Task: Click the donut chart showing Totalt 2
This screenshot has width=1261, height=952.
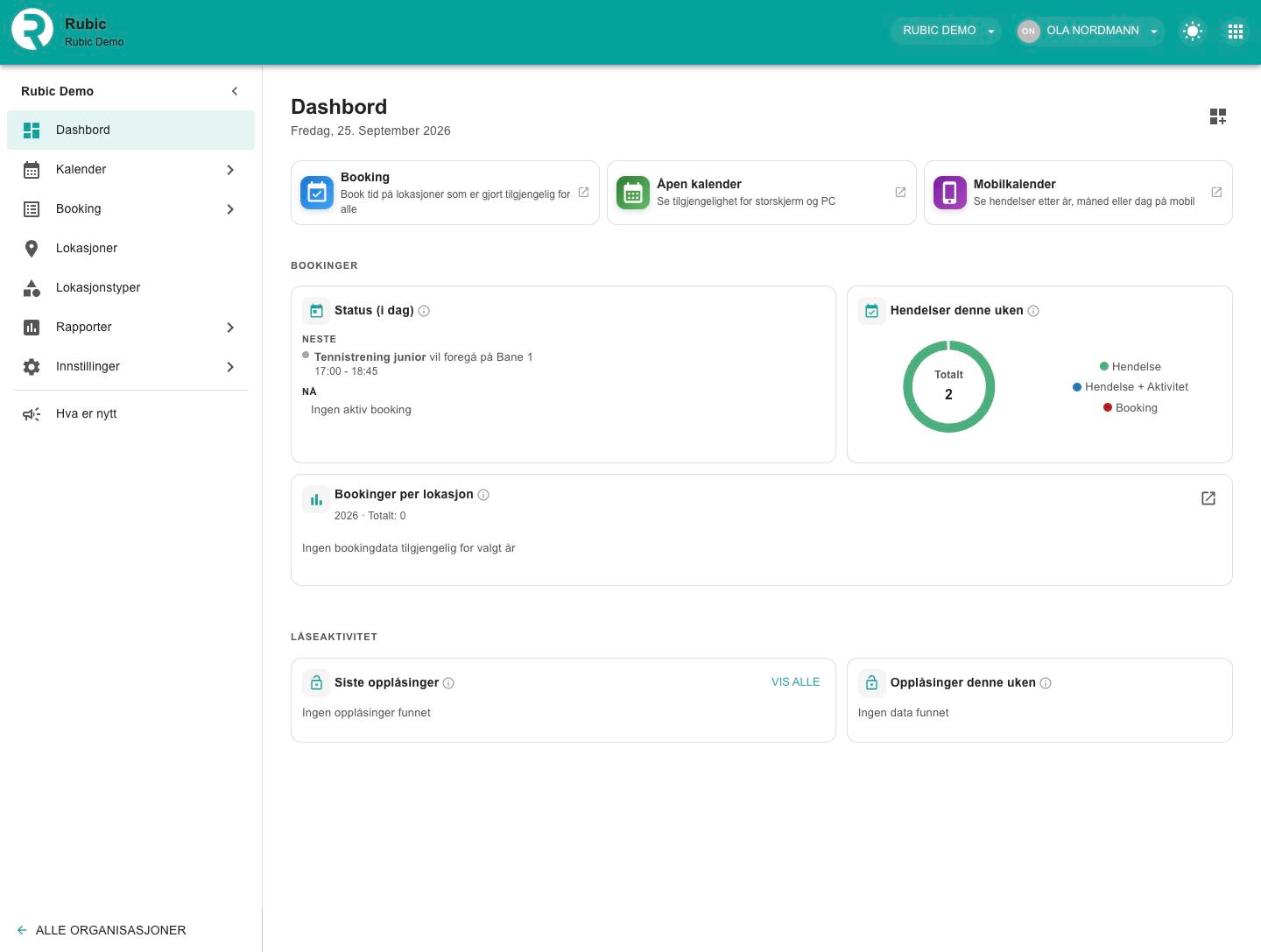Action: pos(949,386)
